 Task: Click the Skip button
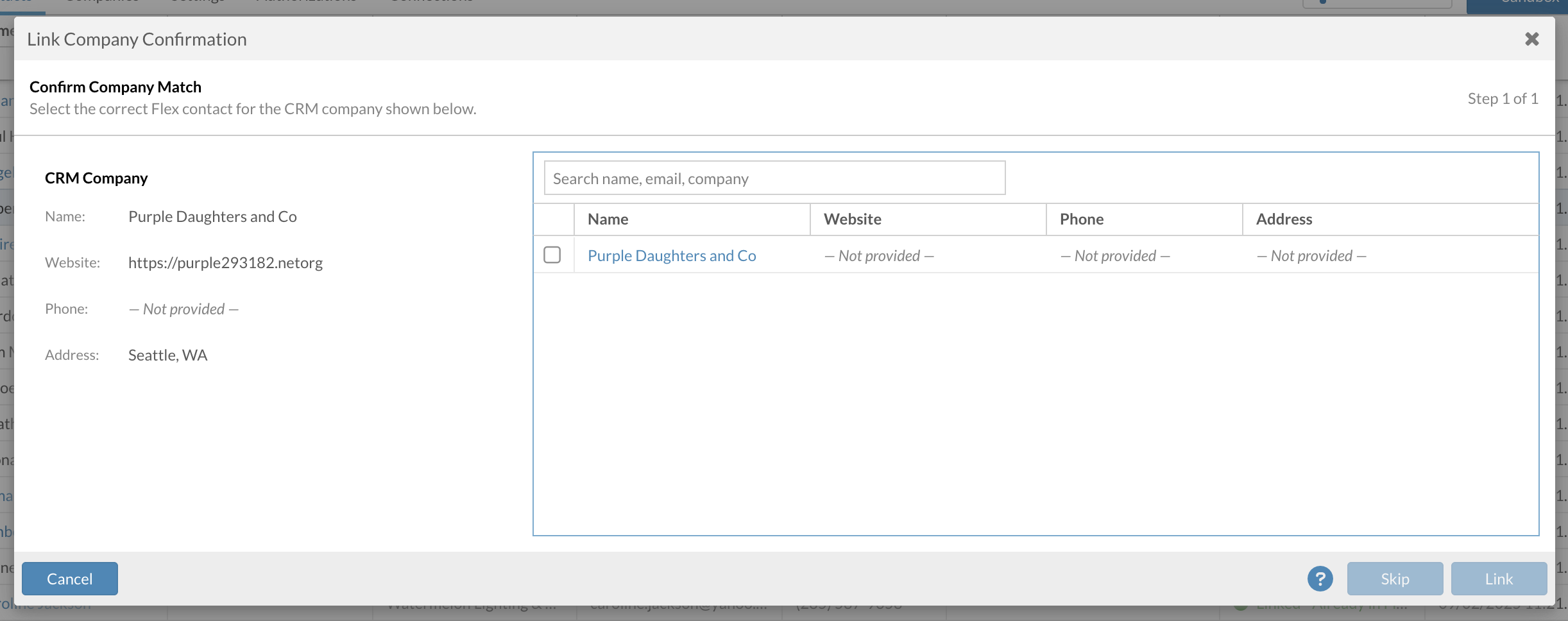[1395, 579]
